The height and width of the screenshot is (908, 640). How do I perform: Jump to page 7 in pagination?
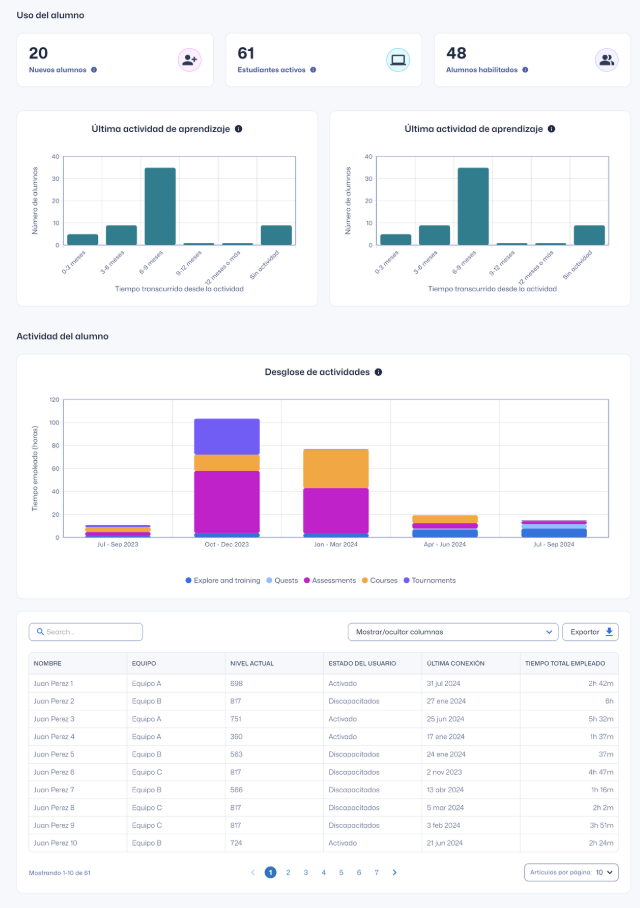(x=376, y=872)
